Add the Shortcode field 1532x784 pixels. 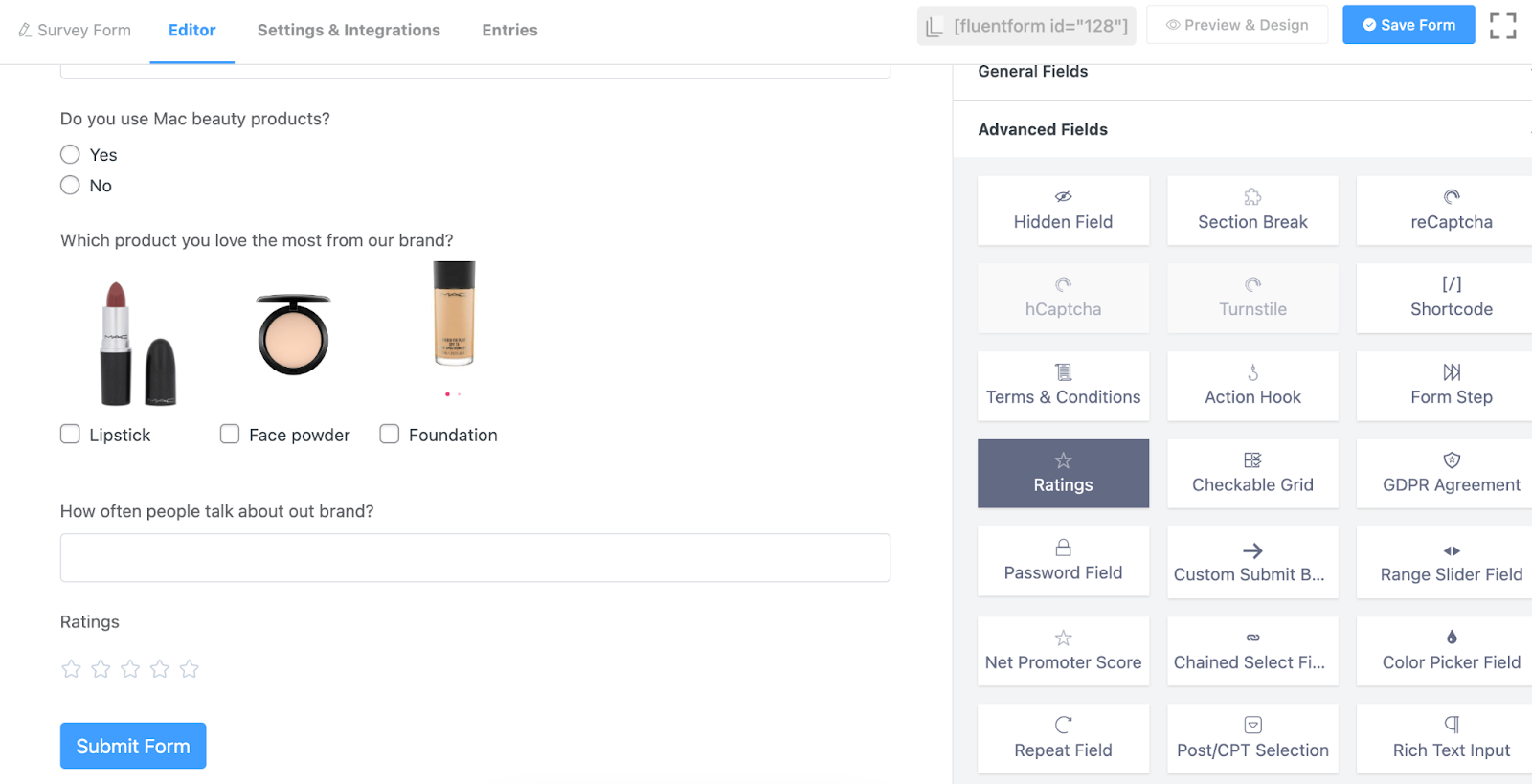coord(1451,299)
